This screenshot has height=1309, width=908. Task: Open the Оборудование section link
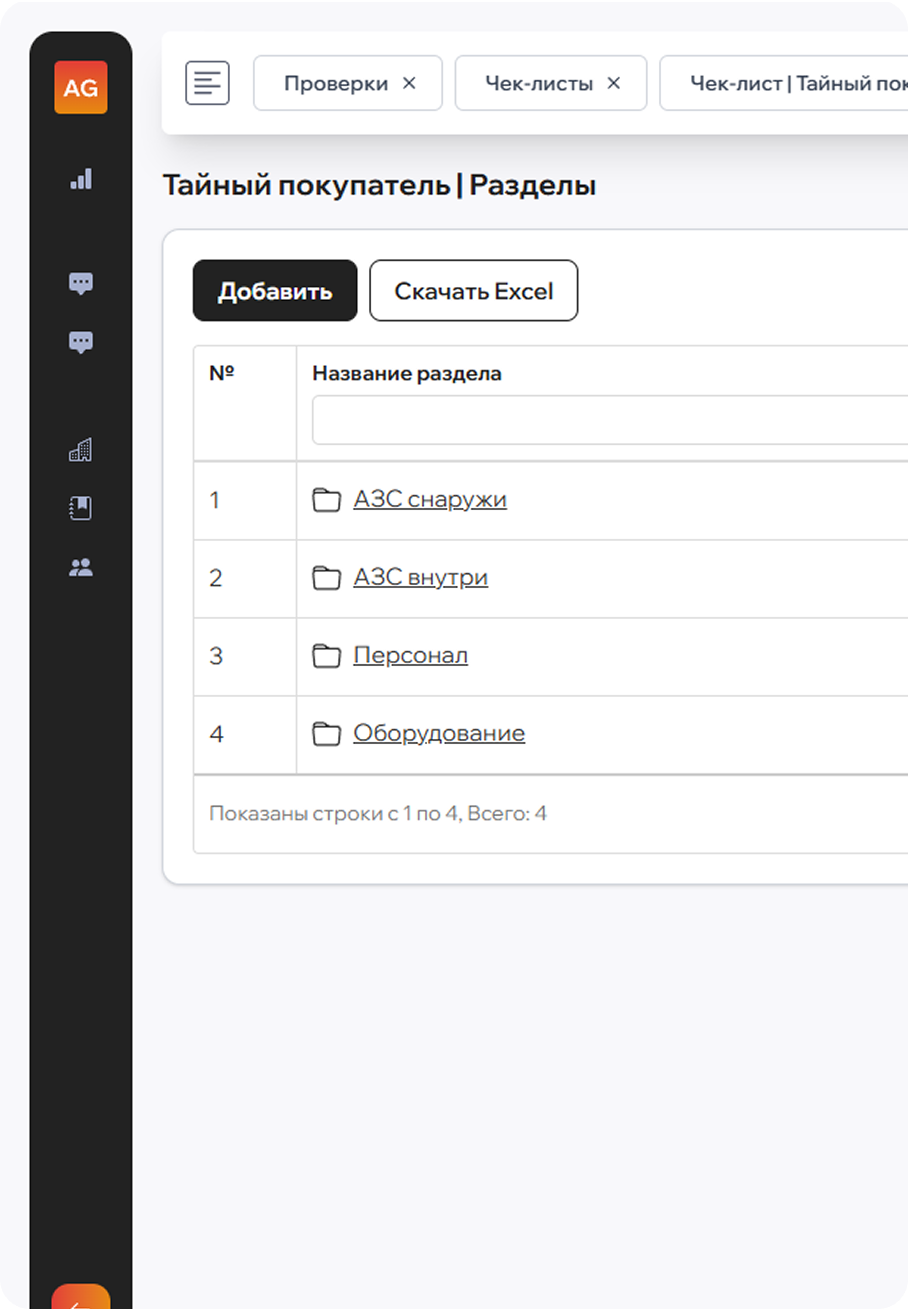tap(439, 734)
